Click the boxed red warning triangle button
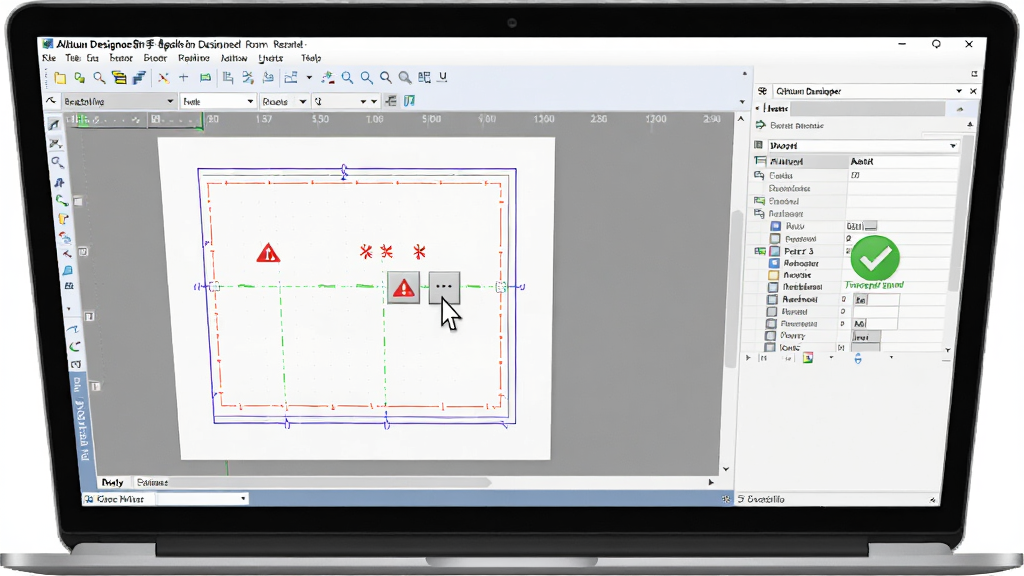Image resolution: width=1024 pixels, height=576 pixels. [x=404, y=287]
